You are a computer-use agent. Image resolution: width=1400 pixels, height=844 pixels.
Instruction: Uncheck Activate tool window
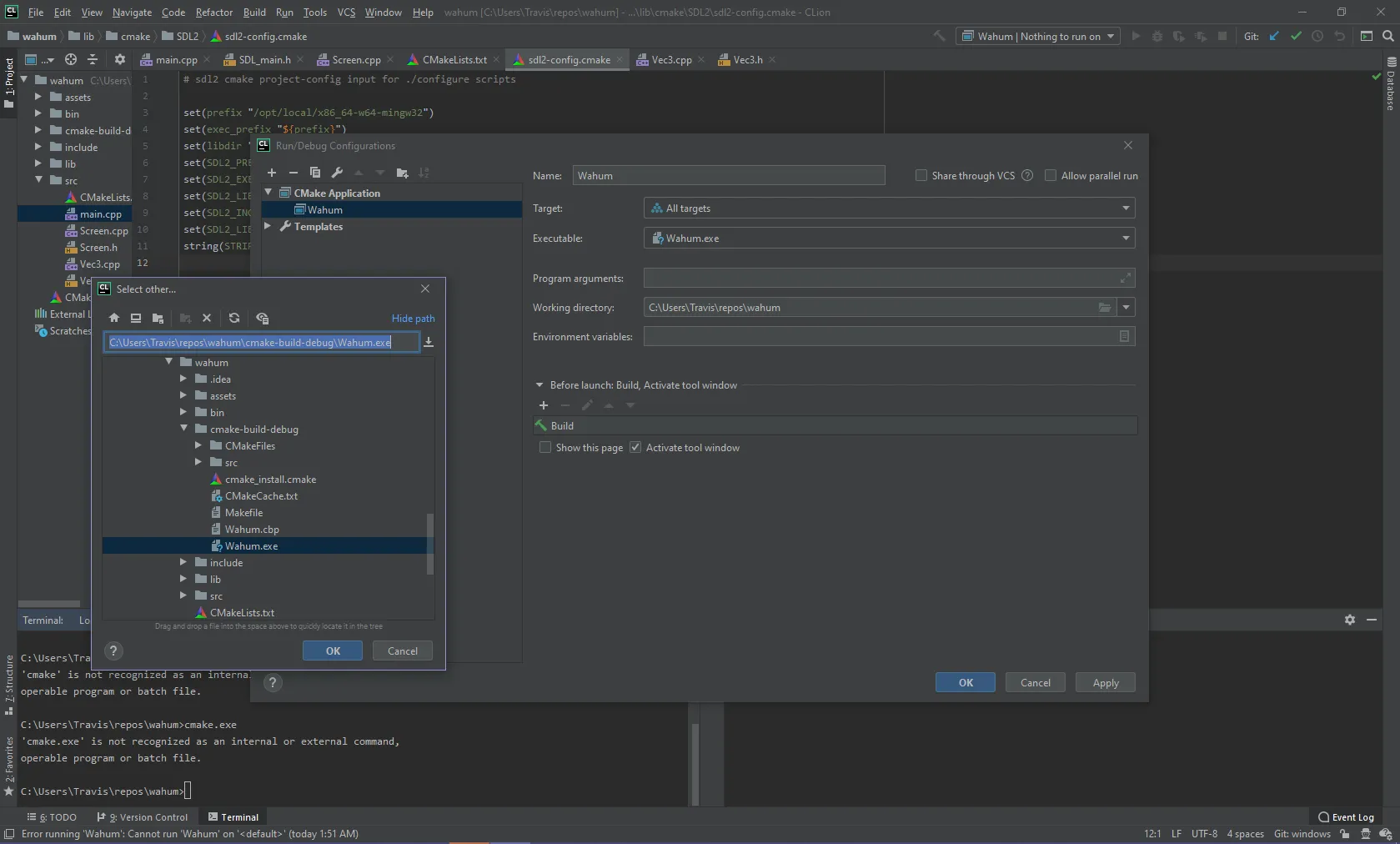click(635, 448)
